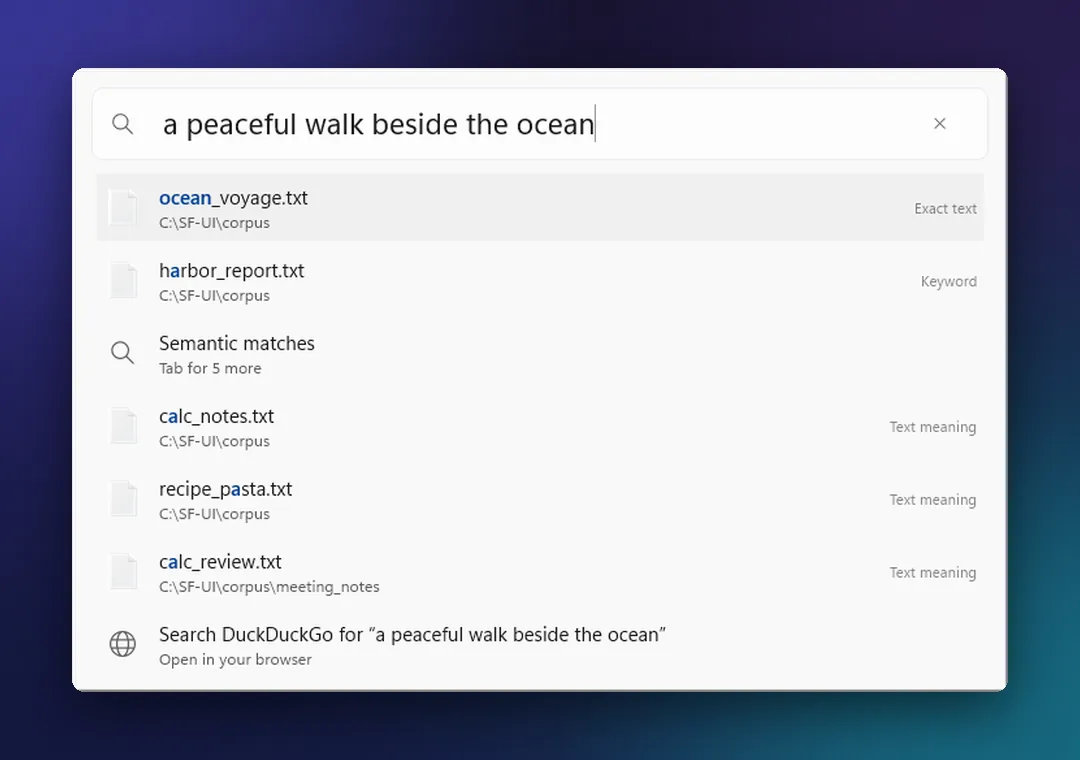
Task: Click the magnifier icon beside Semantic matches
Action: pyautogui.click(x=123, y=353)
